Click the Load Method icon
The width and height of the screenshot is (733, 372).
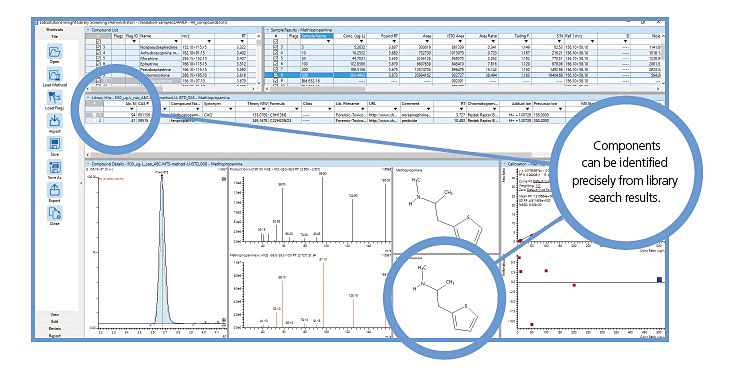click(x=55, y=75)
